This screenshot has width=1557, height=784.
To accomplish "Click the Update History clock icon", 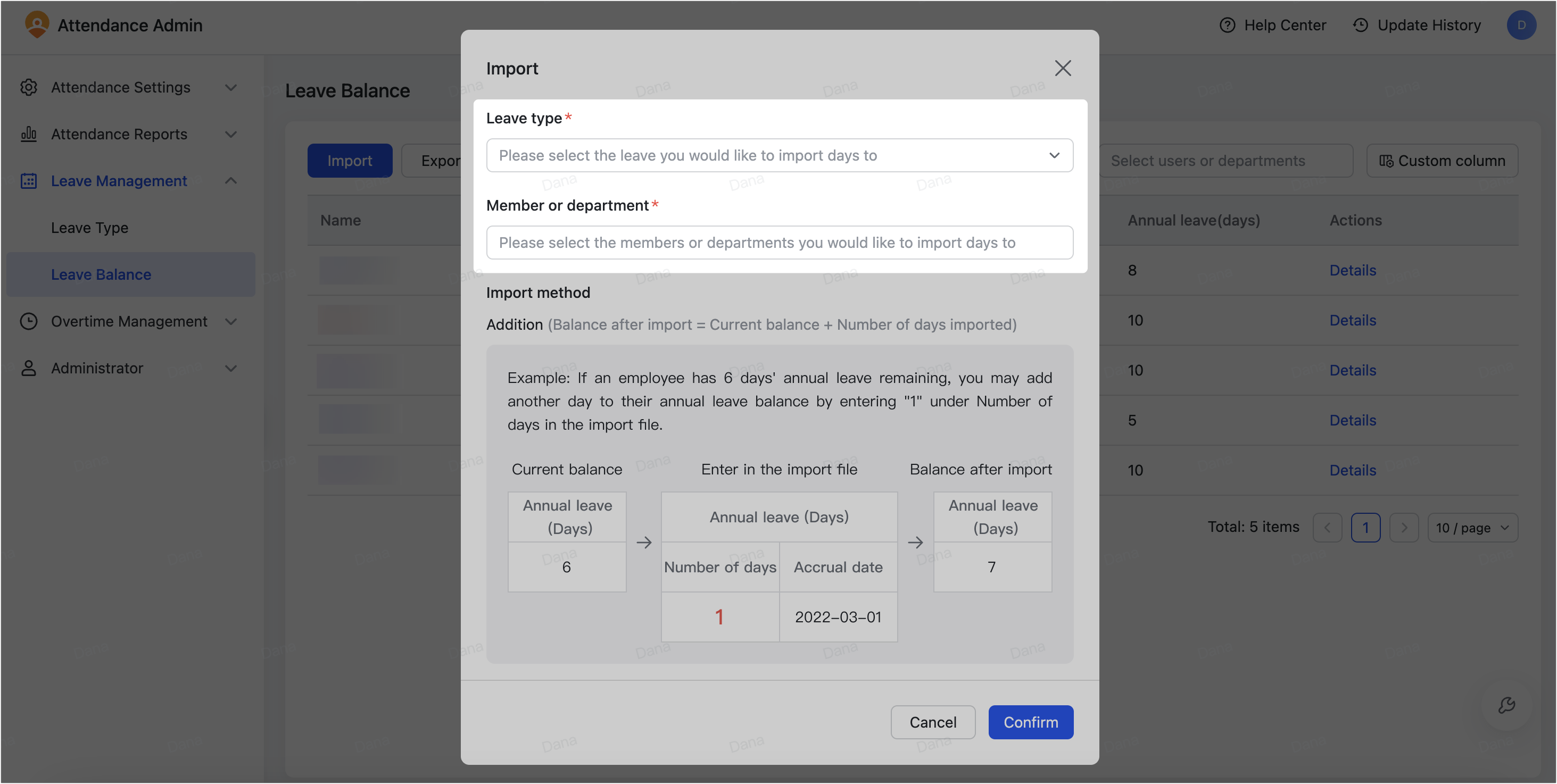I will [1360, 25].
